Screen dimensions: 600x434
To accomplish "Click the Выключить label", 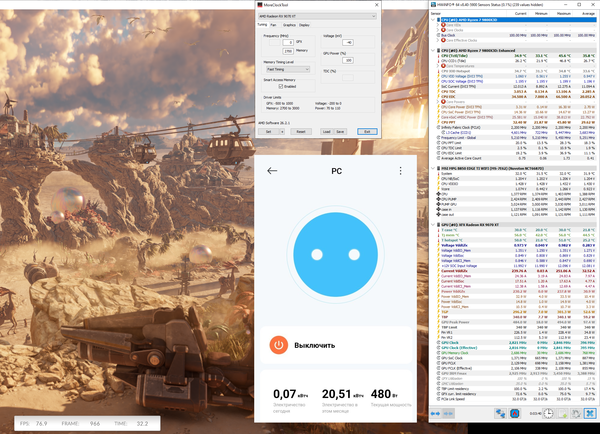I will coord(315,345).
